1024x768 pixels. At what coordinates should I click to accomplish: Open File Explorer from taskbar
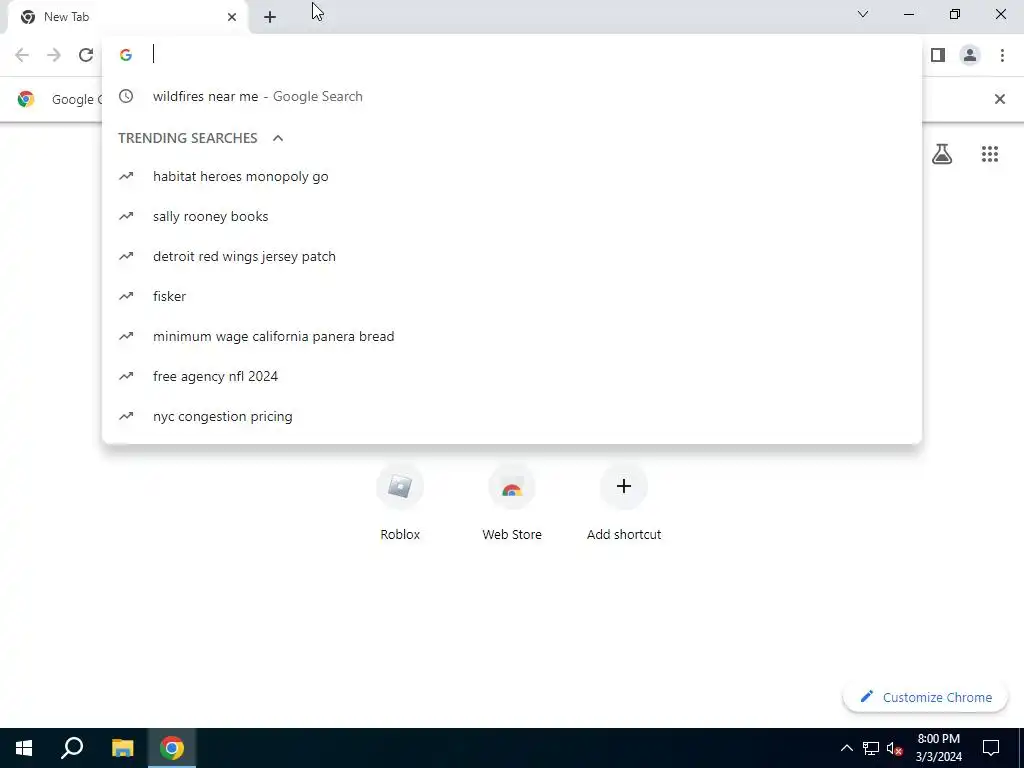coord(122,748)
